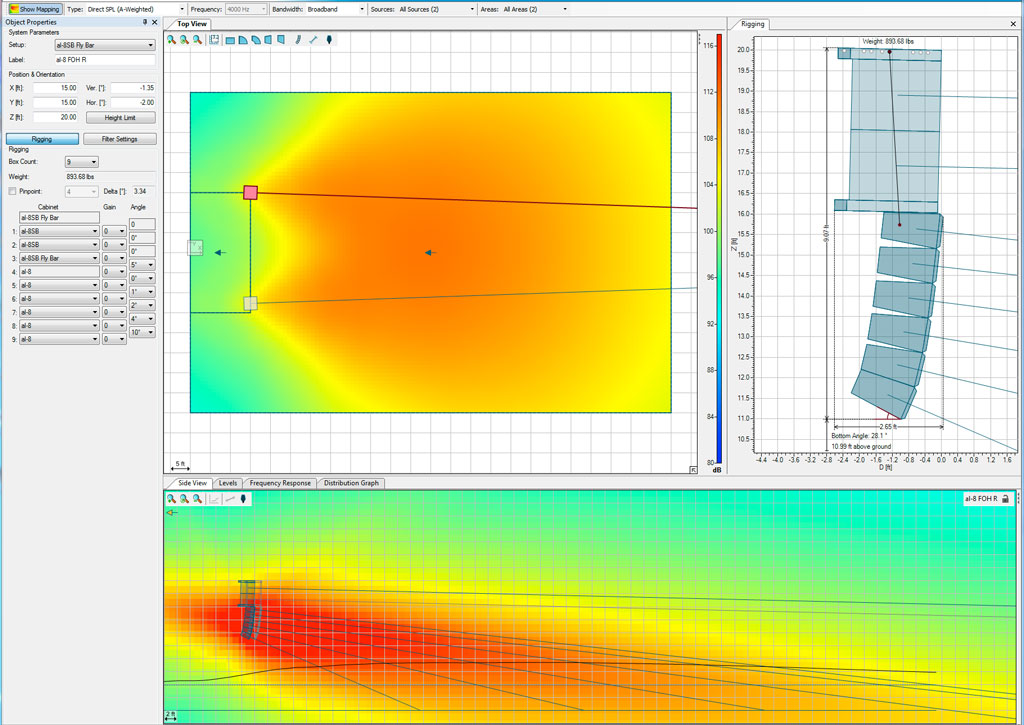
Task: Select the microphone tool in Top View toolbar
Action: click(x=328, y=40)
